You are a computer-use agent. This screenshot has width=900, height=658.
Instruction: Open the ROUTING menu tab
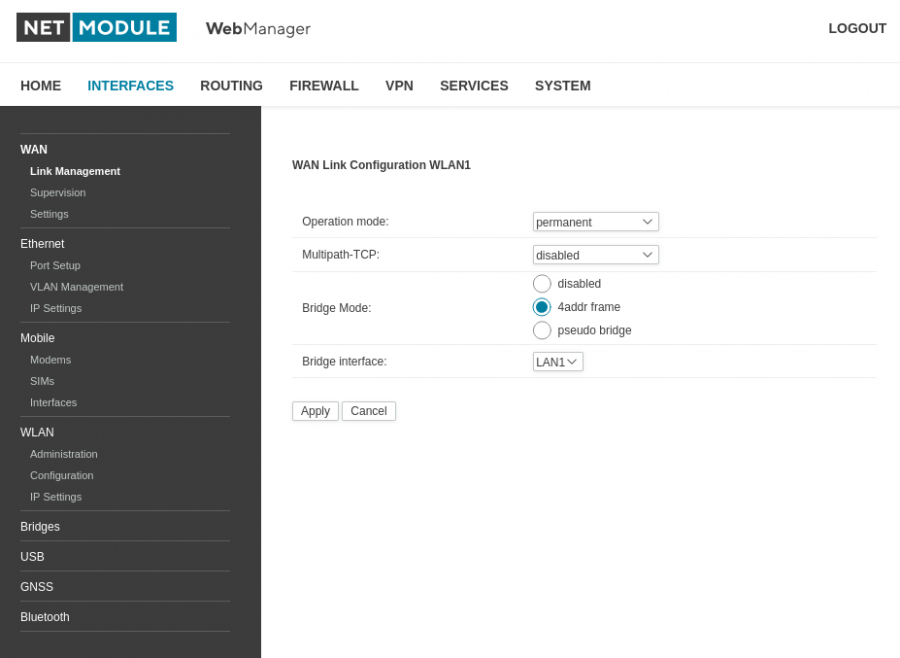pos(231,86)
